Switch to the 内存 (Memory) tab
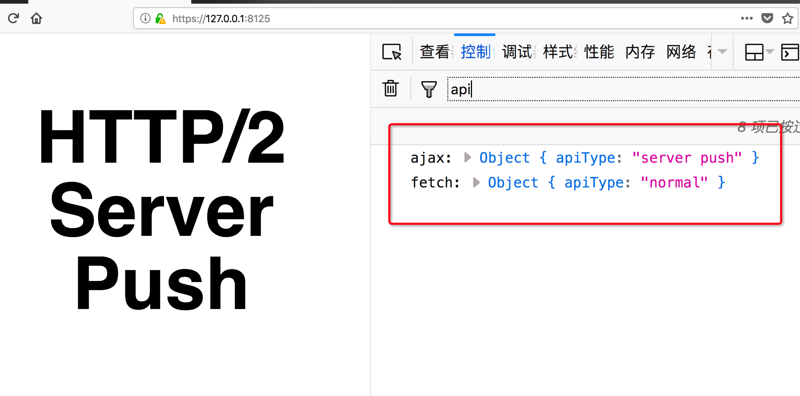This screenshot has height=396, width=800. (x=640, y=52)
